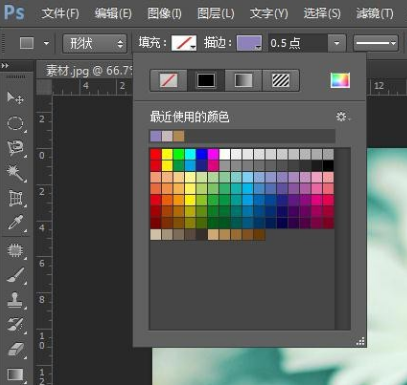407x385 pixels.
Task: Open the 描边 stroke color dropdown
Action: (249, 43)
